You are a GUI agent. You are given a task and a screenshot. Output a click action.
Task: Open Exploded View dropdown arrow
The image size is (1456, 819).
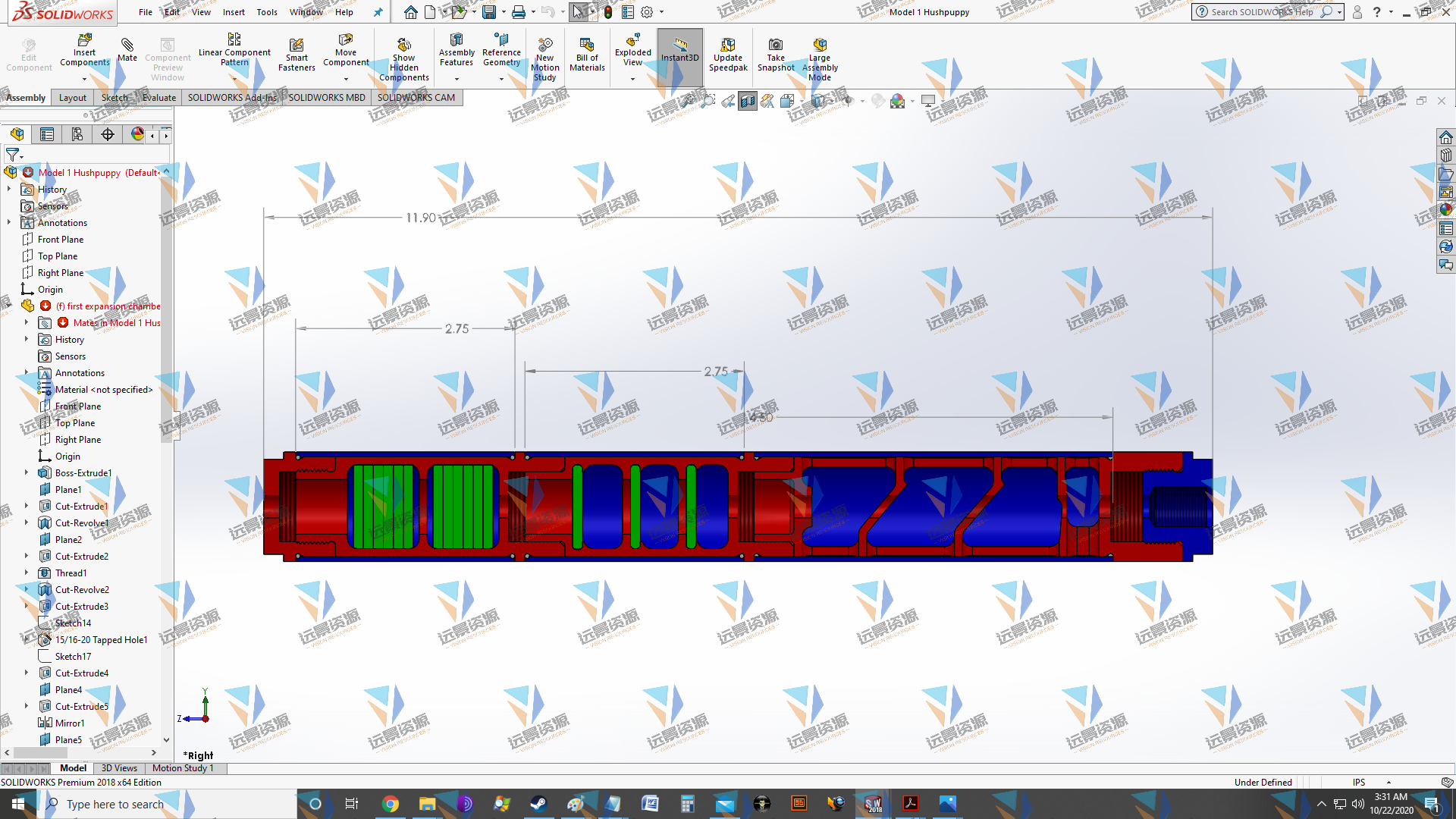pos(632,79)
